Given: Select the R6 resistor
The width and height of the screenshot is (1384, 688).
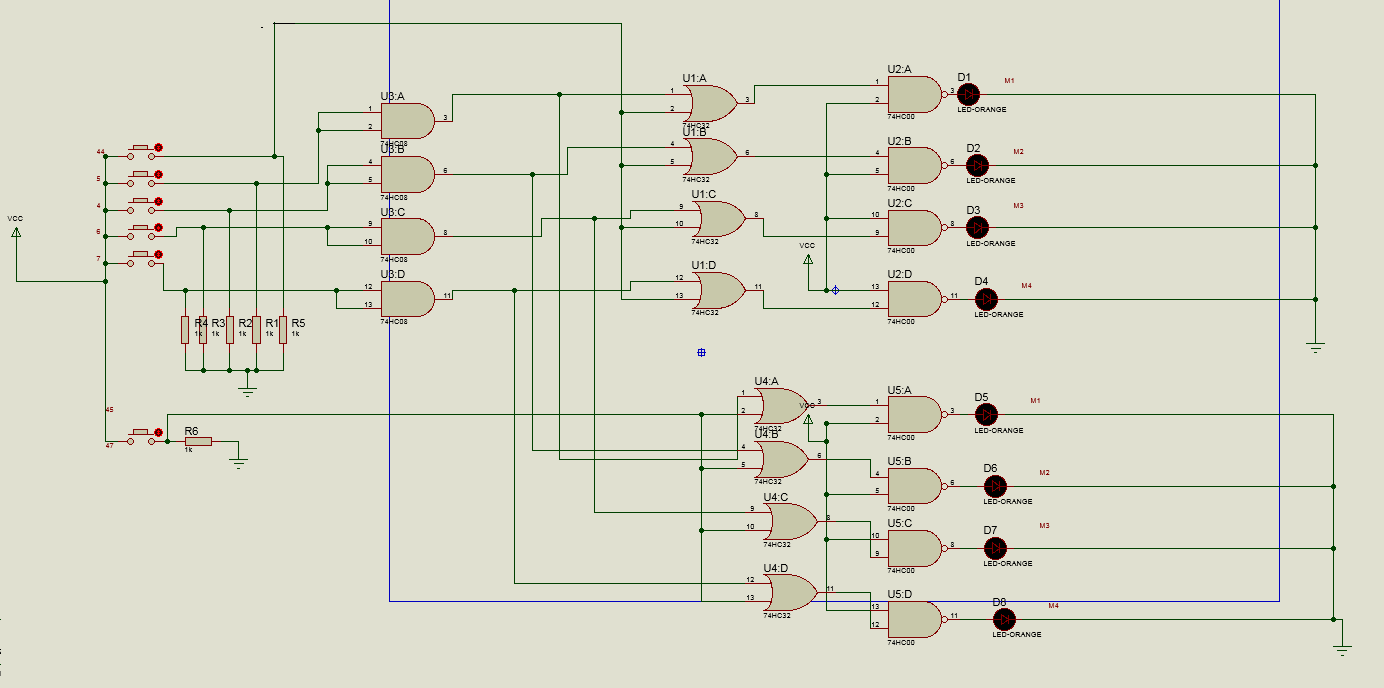Looking at the screenshot, I should pyautogui.click(x=198, y=441).
